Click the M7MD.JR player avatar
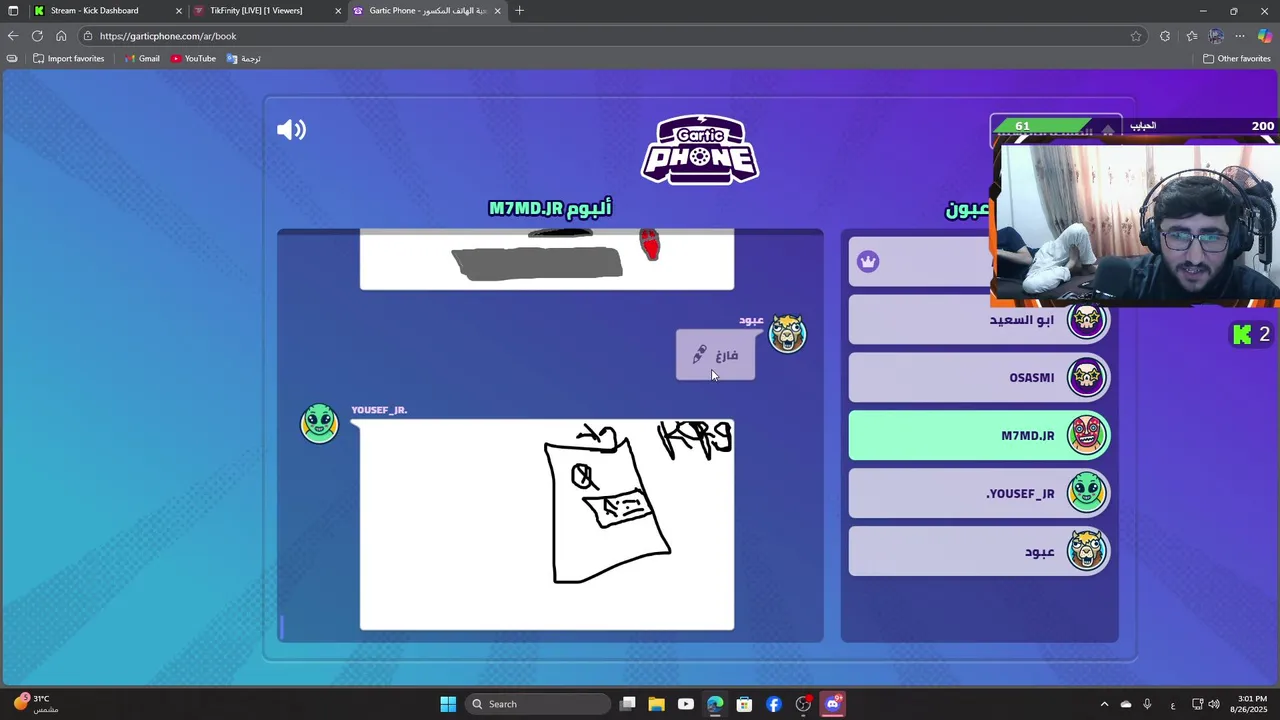1280x720 pixels. point(1086,436)
